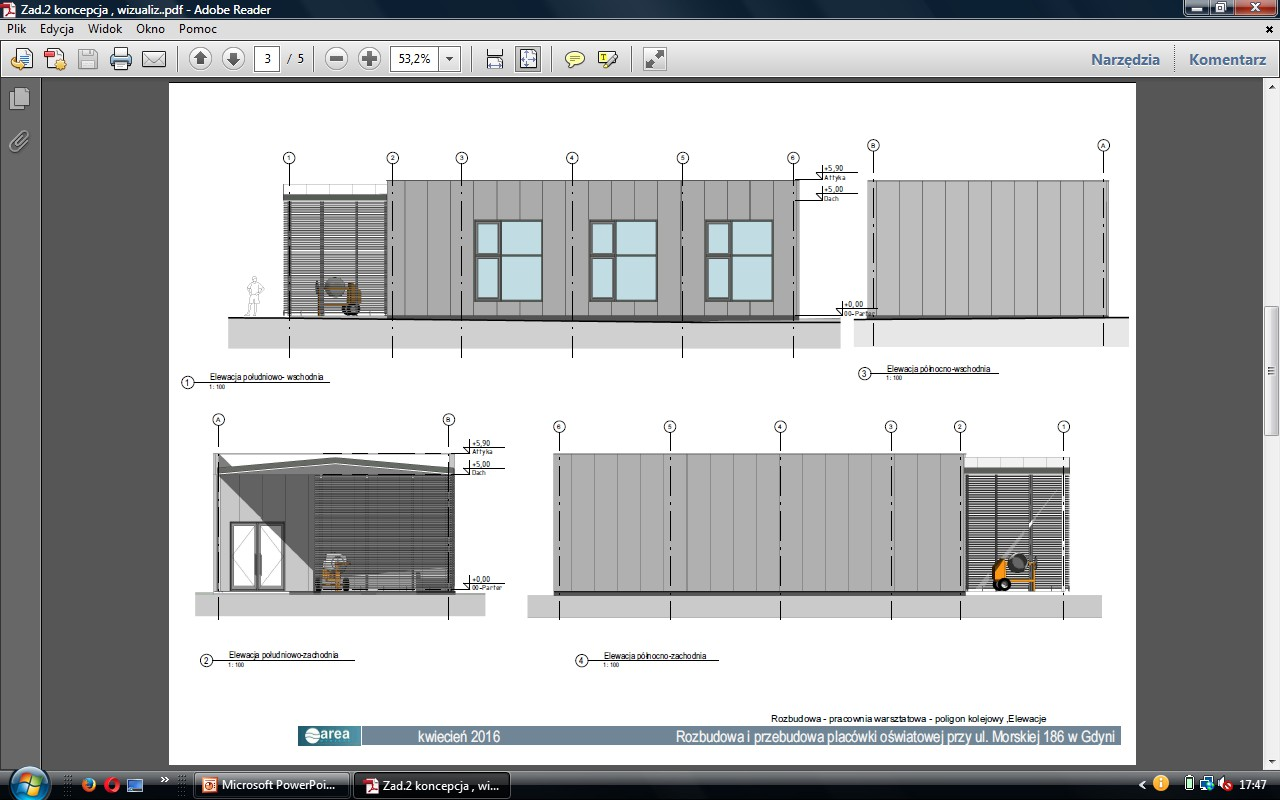Launch Opera from quick launch
Screen dimensions: 1280x800
tap(111, 784)
